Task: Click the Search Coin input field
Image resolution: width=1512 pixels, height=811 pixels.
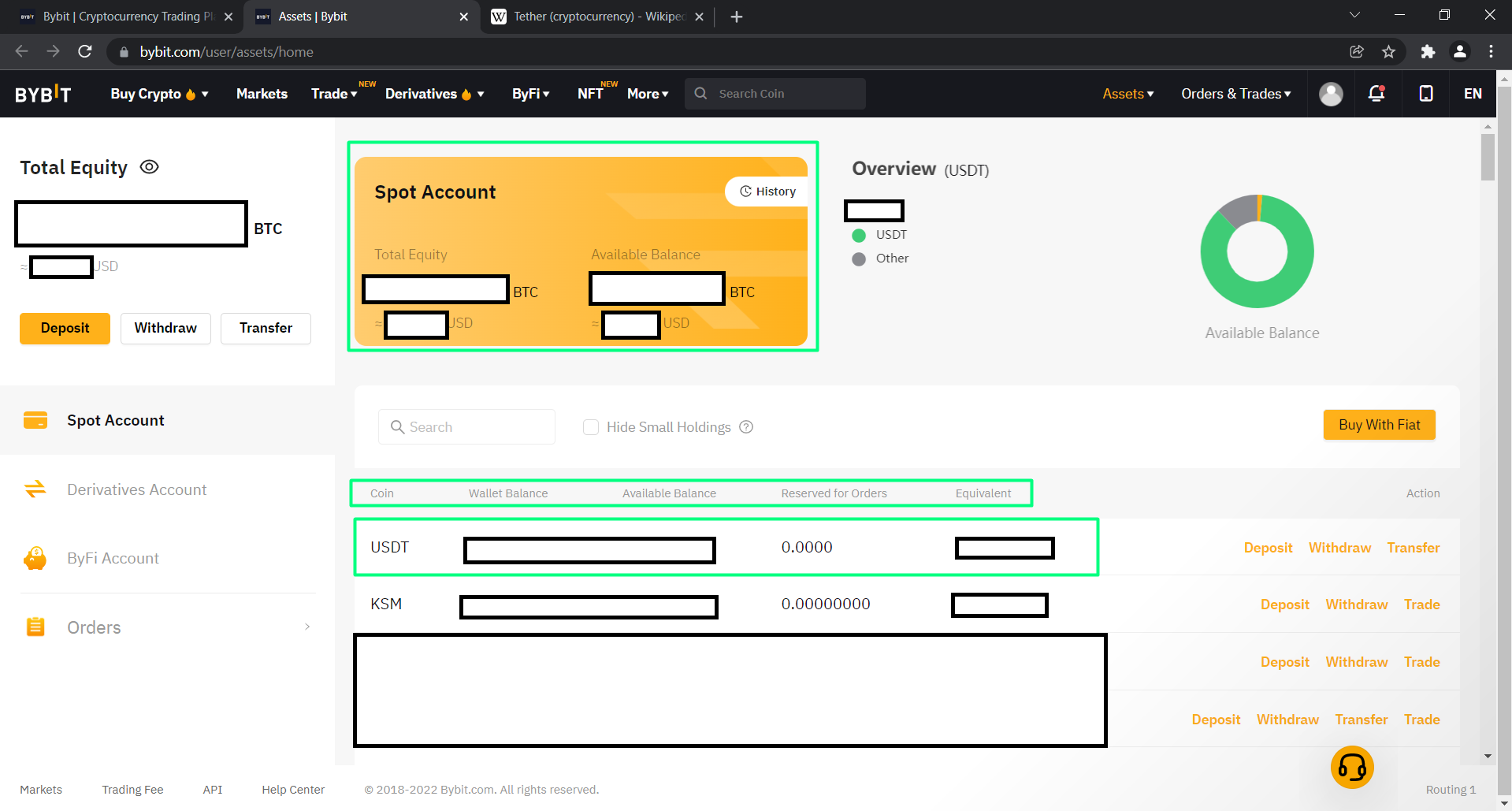Action: pos(786,94)
